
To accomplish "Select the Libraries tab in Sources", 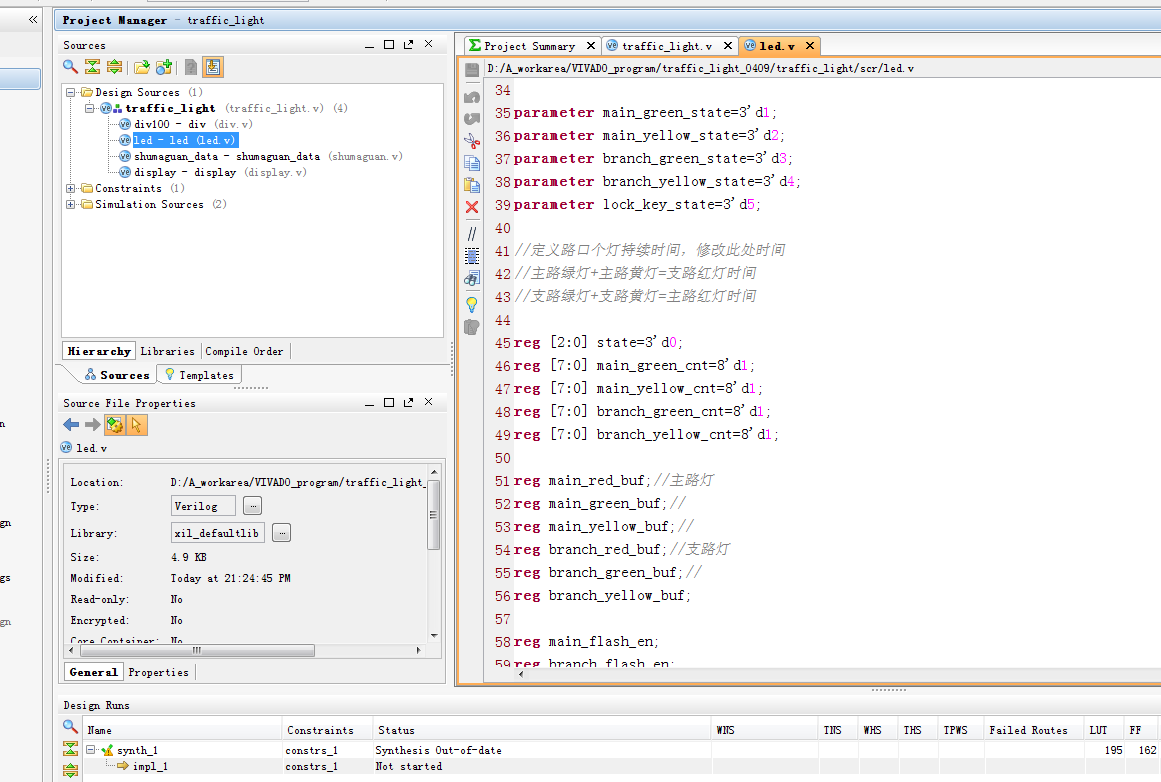I will point(167,351).
